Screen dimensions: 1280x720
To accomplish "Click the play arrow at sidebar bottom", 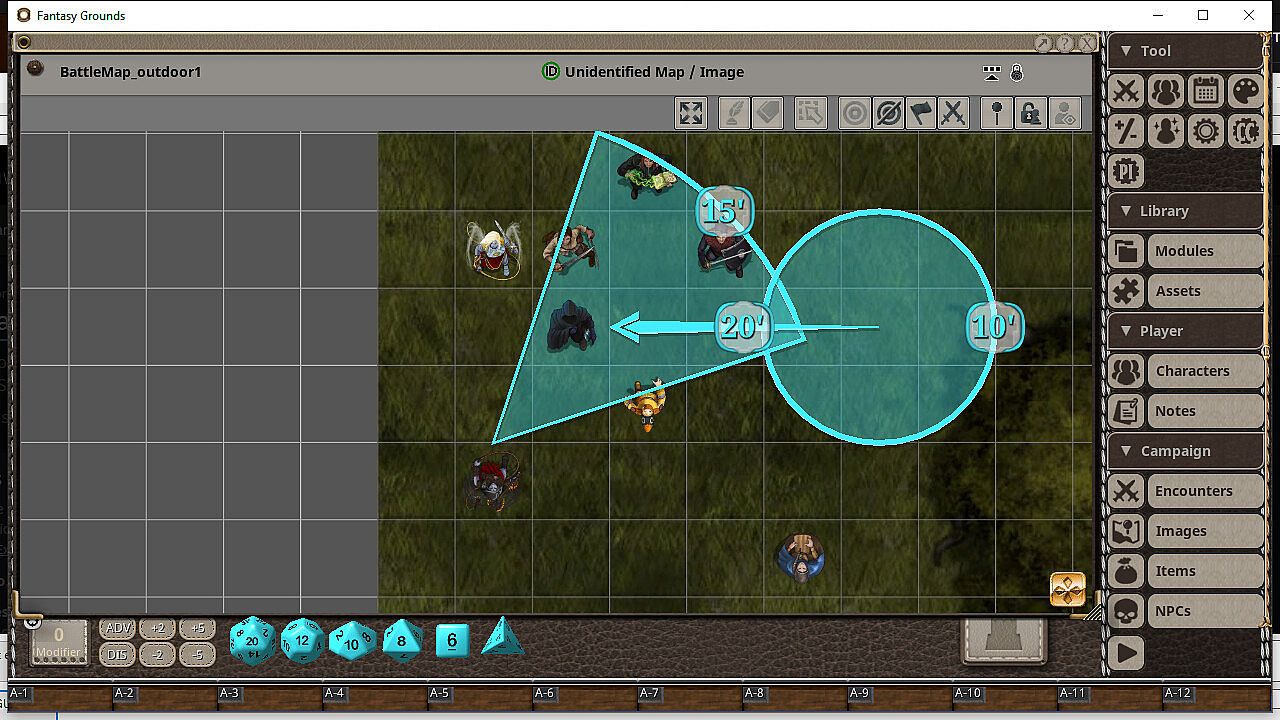I will [x=1126, y=653].
